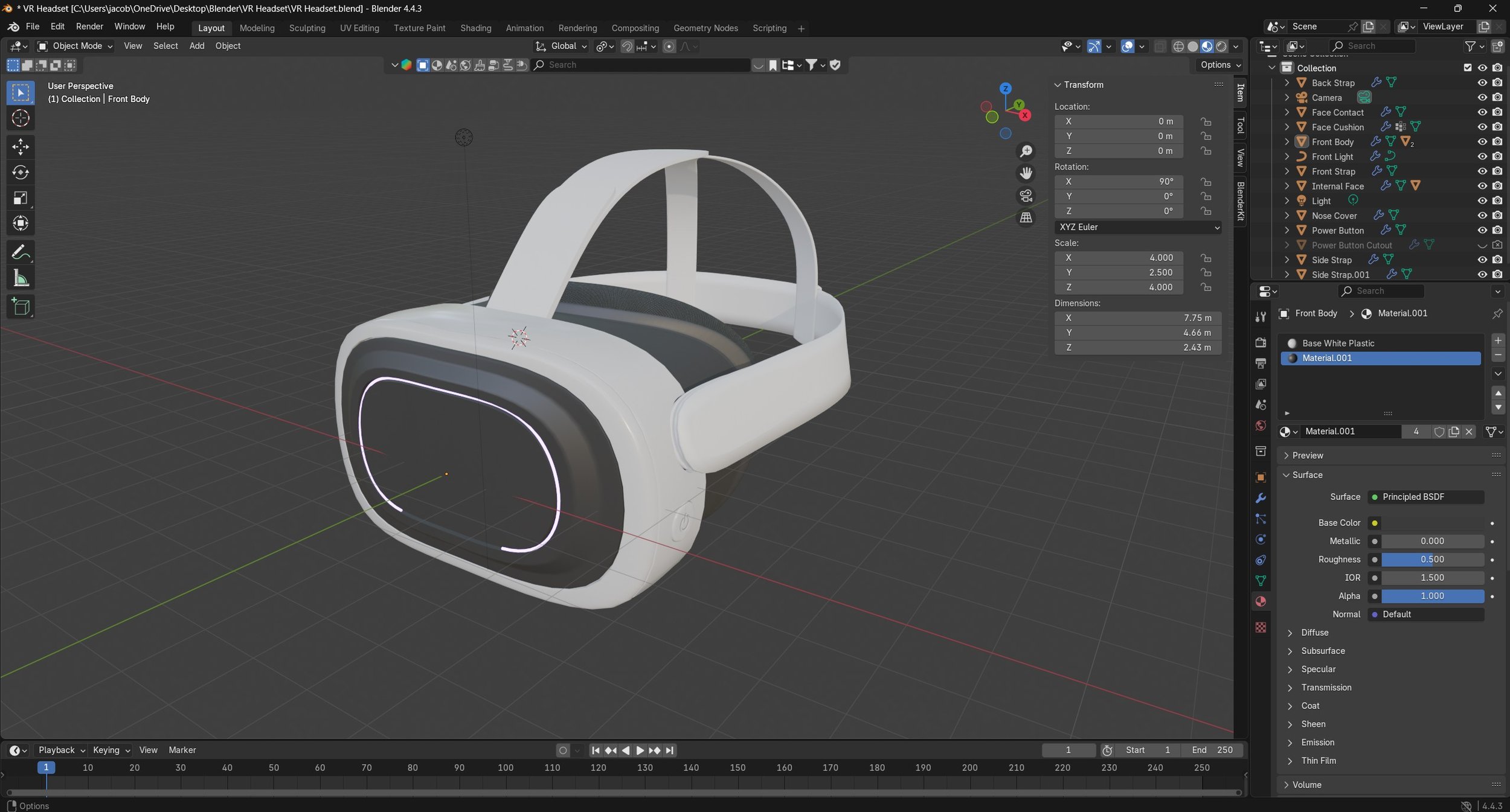Activate the Measure tool
The height and width of the screenshot is (812, 1510).
pyautogui.click(x=21, y=278)
